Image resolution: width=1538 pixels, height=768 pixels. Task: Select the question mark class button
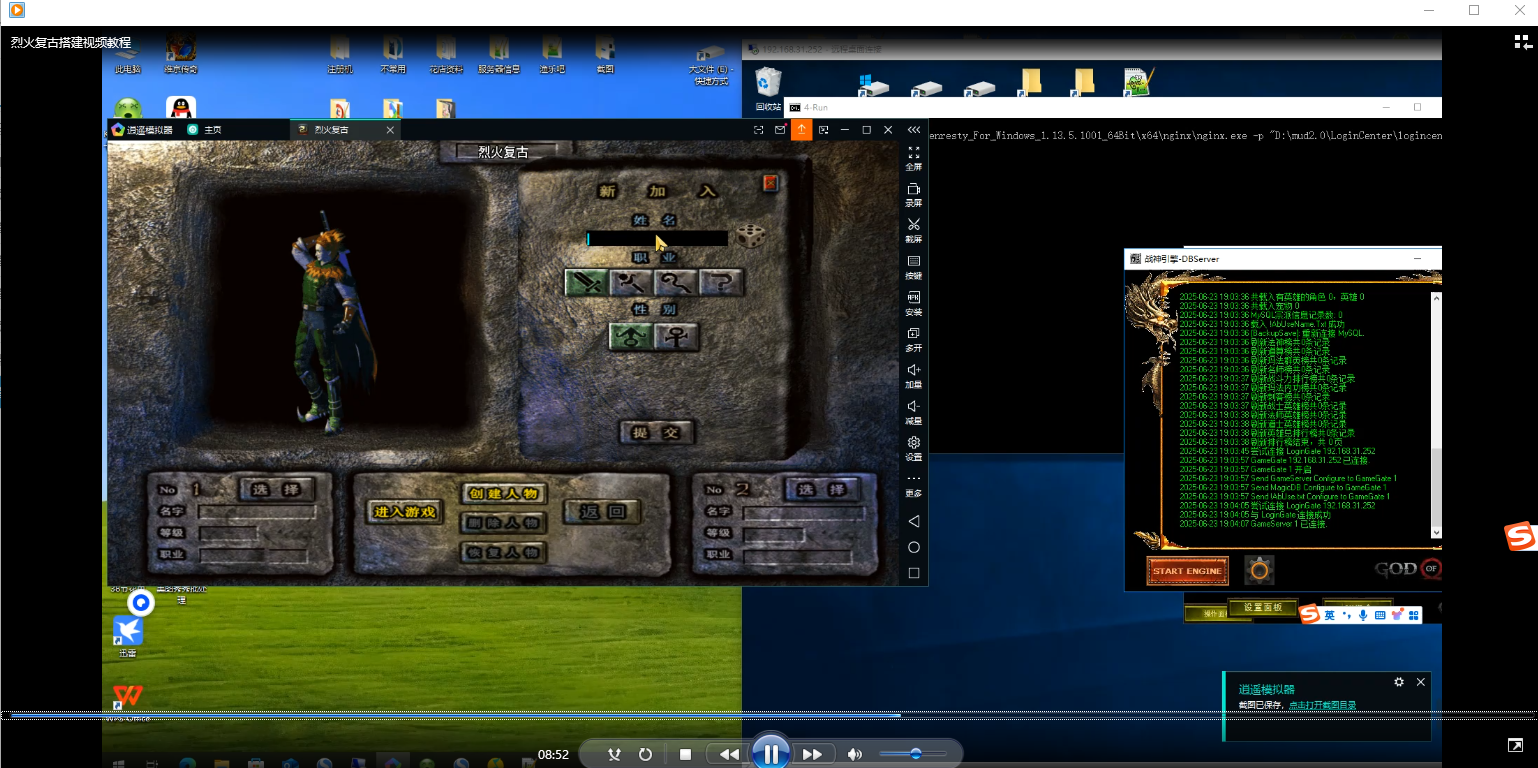721,283
